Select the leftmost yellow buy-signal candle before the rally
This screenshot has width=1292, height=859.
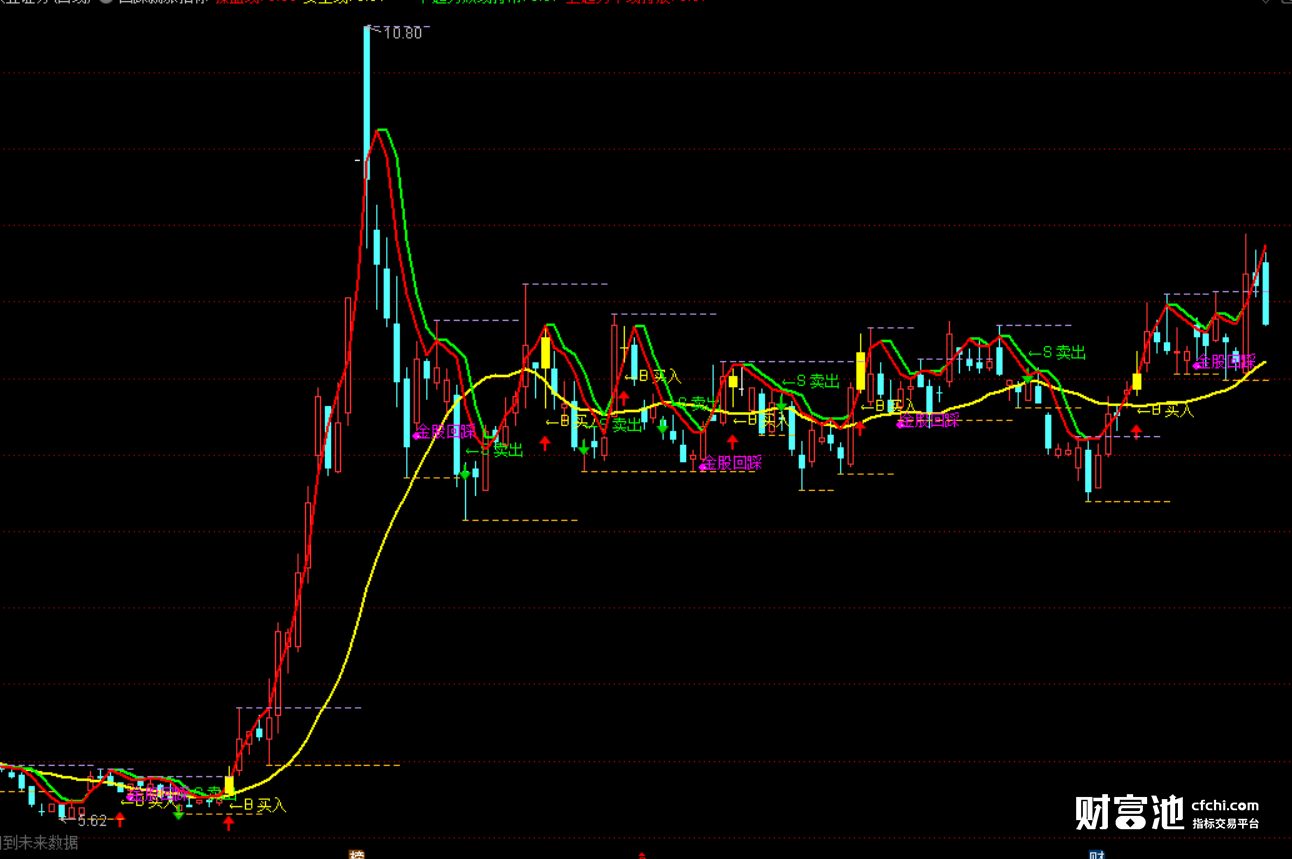[x=229, y=786]
